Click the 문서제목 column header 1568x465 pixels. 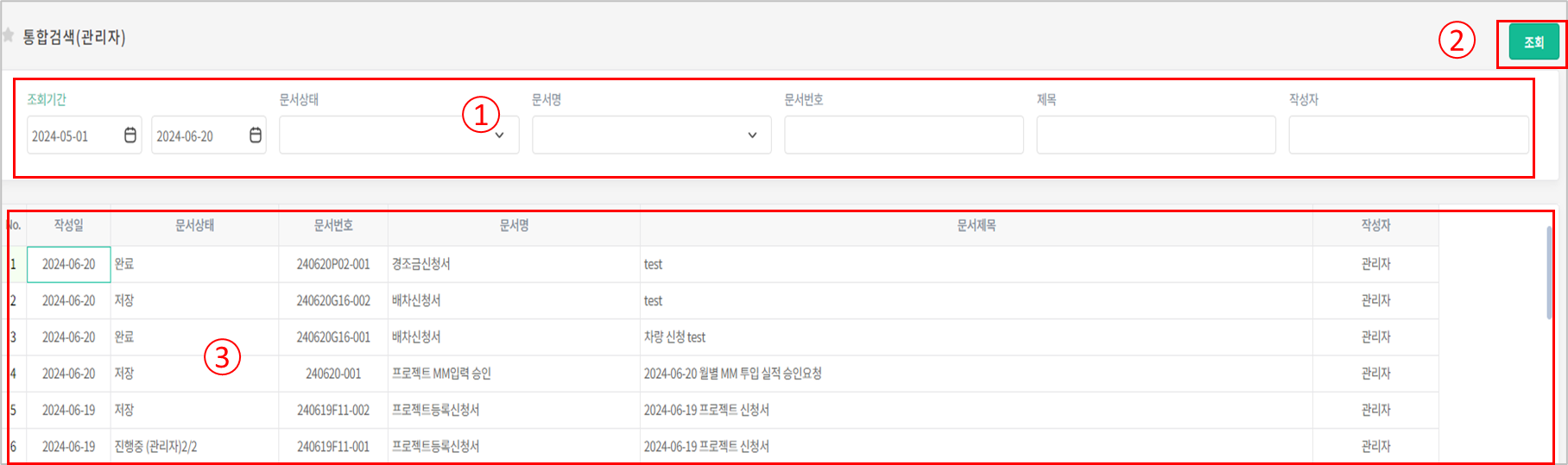976,225
